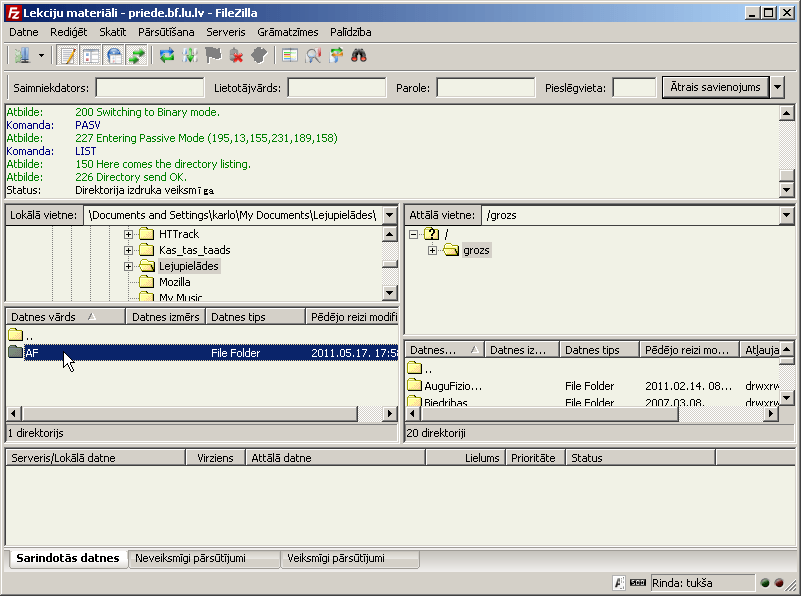Click message log scroll down arrow
Image resolution: width=801 pixels, height=596 pixels.
(787, 190)
